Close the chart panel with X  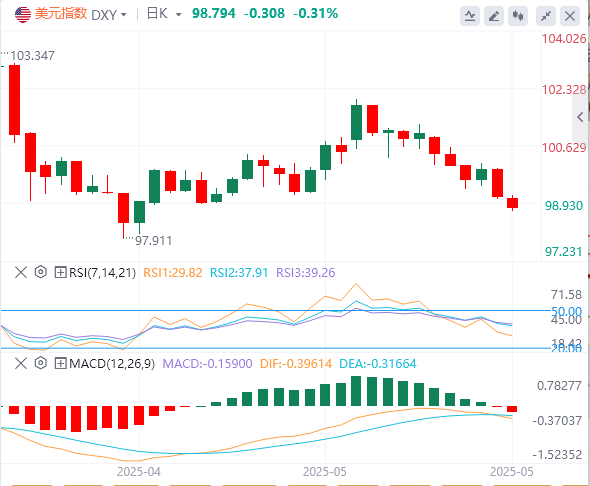point(570,16)
